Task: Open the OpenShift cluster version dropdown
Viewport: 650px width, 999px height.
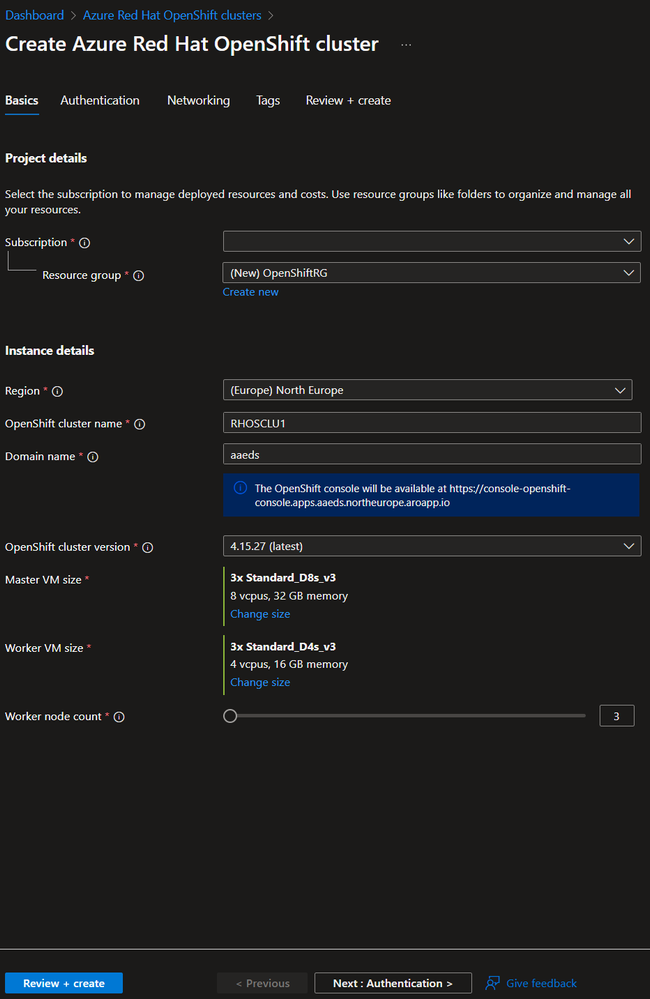Action: 432,546
